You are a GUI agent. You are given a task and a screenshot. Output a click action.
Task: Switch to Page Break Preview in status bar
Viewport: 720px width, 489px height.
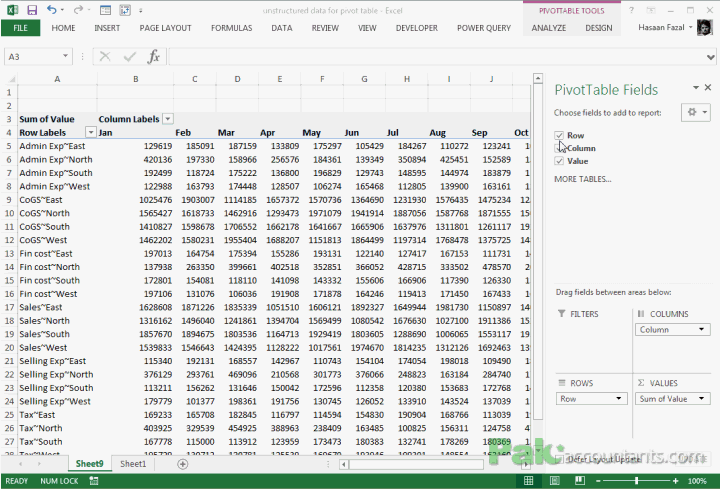click(579, 481)
